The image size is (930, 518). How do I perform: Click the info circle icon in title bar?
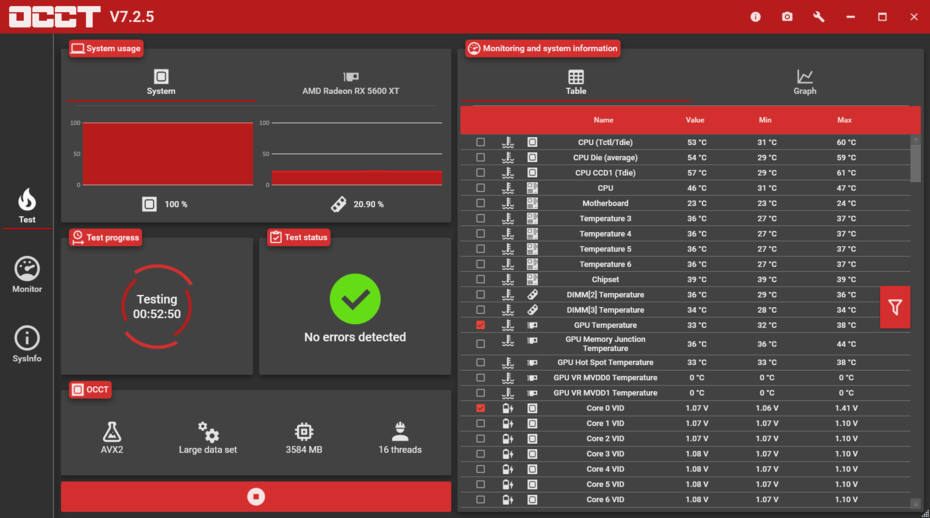755,17
